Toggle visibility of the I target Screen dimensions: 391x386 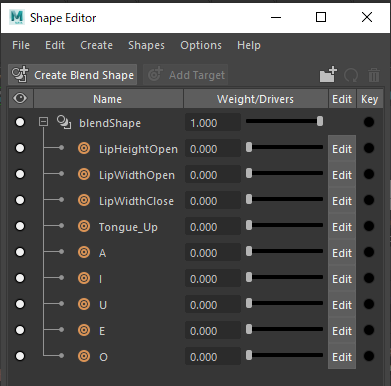(20, 278)
